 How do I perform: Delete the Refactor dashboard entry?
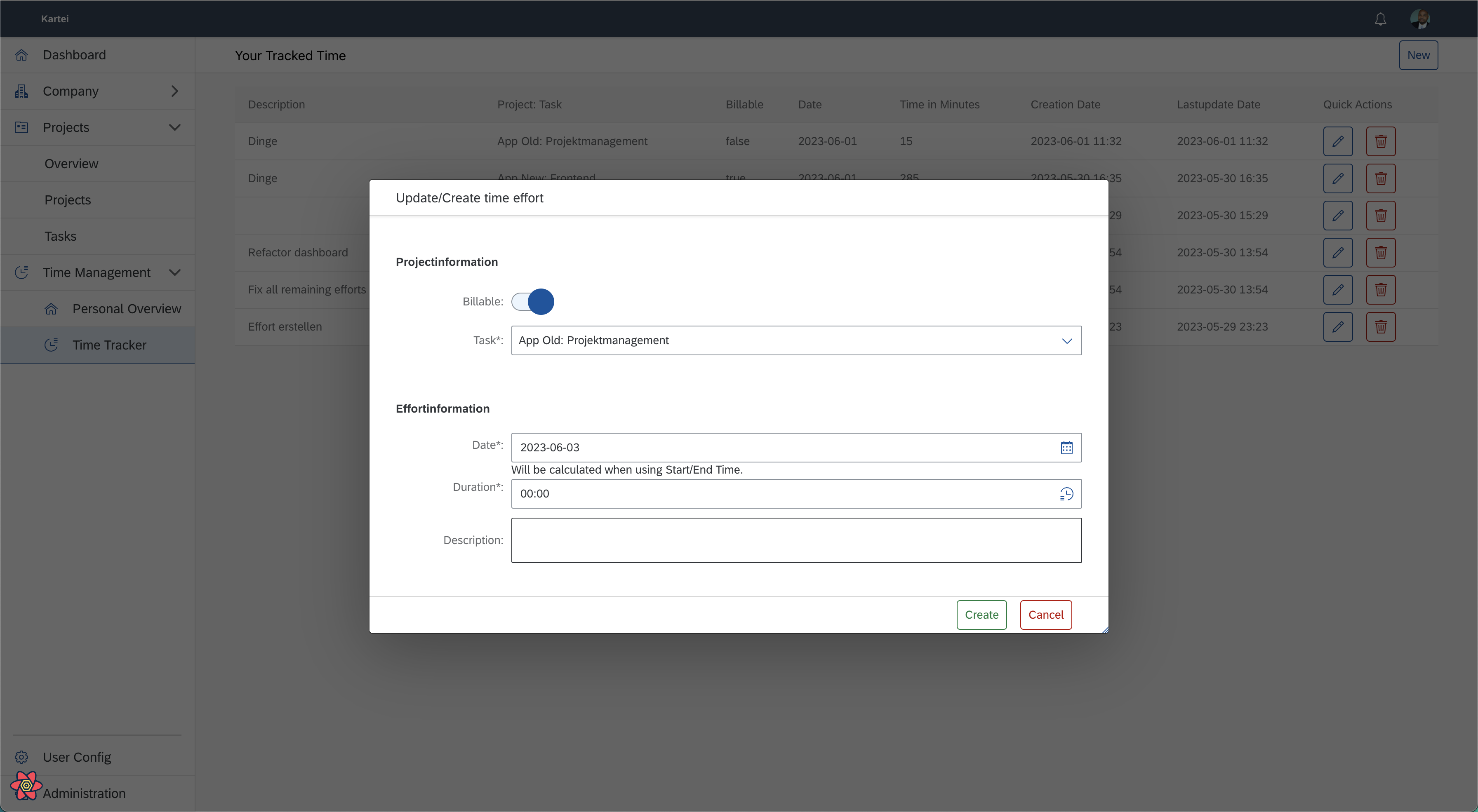coord(1380,252)
